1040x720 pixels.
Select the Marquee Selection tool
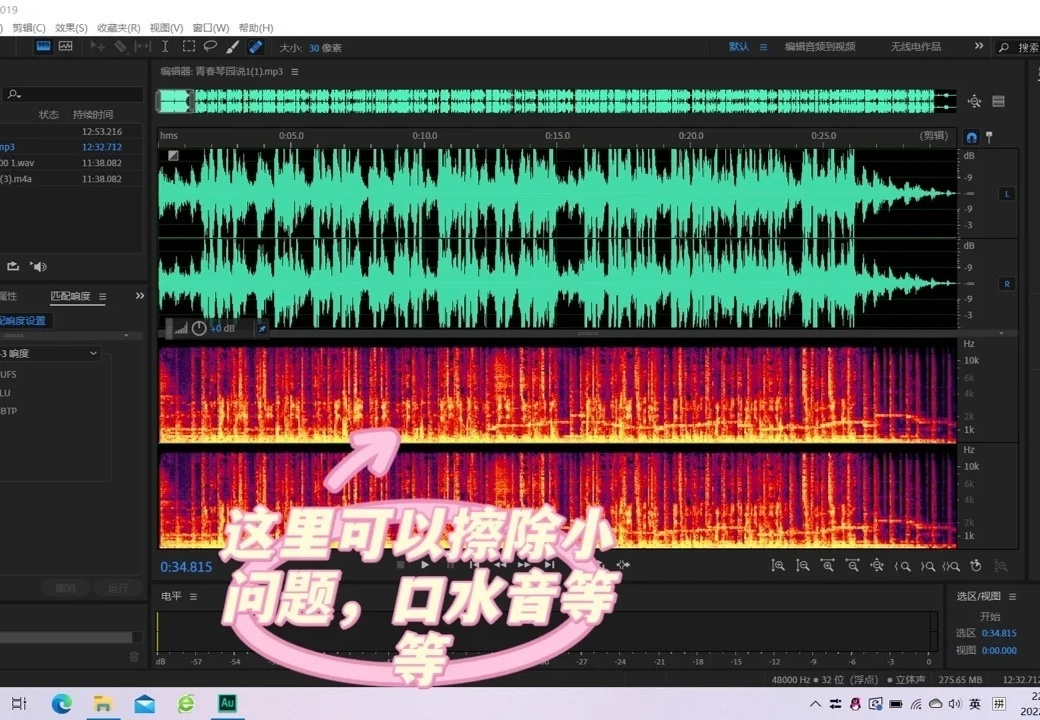pyautogui.click(x=188, y=46)
